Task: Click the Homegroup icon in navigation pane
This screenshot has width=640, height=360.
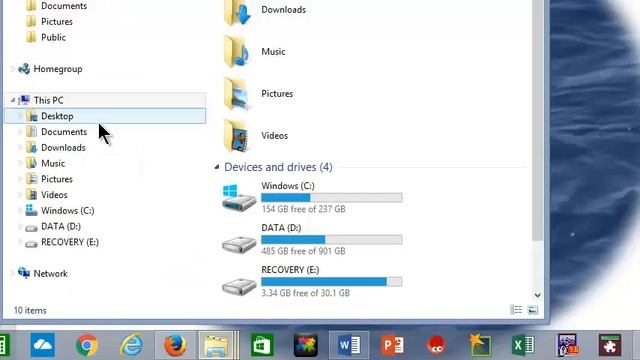Action: (x=24, y=69)
